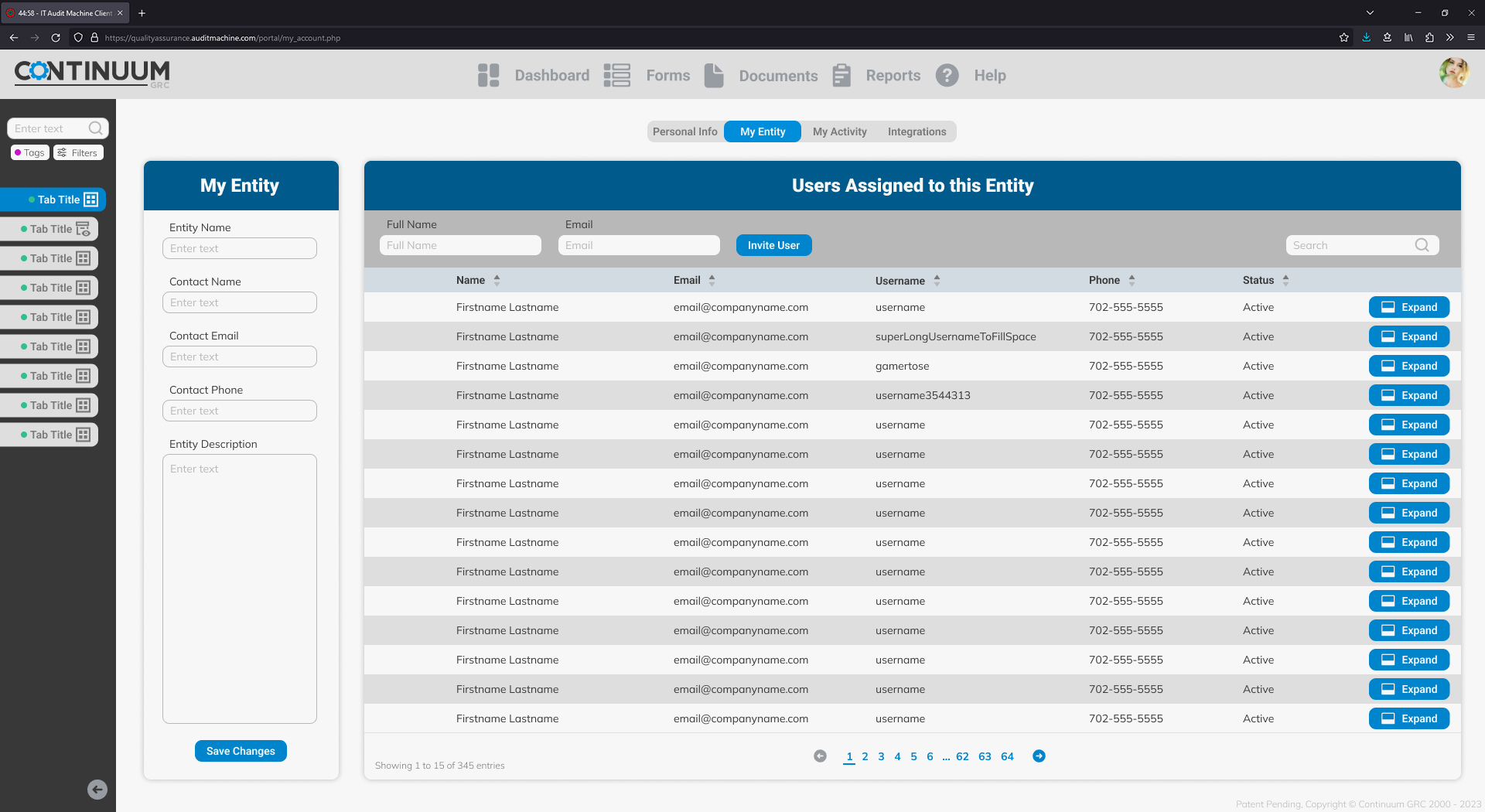Collapse sidebar with the back arrow icon

[97, 790]
